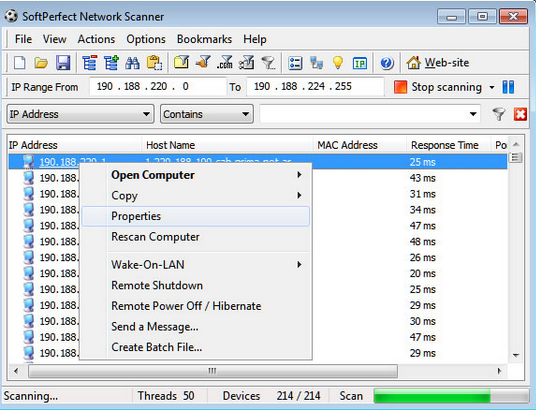This screenshot has height=410, width=536.
Task: Click the house Web-site icon
Action: click(x=414, y=63)
